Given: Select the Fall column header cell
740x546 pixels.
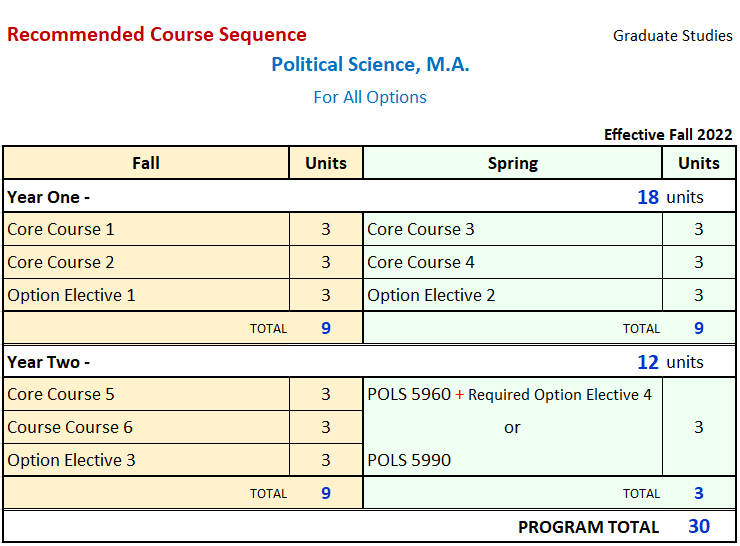Looking at the screenshot, I should coord(146,163).
